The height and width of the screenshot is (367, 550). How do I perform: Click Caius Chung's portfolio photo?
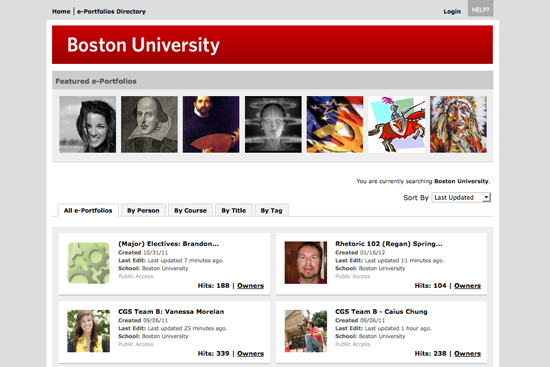(x=306, y=331)
